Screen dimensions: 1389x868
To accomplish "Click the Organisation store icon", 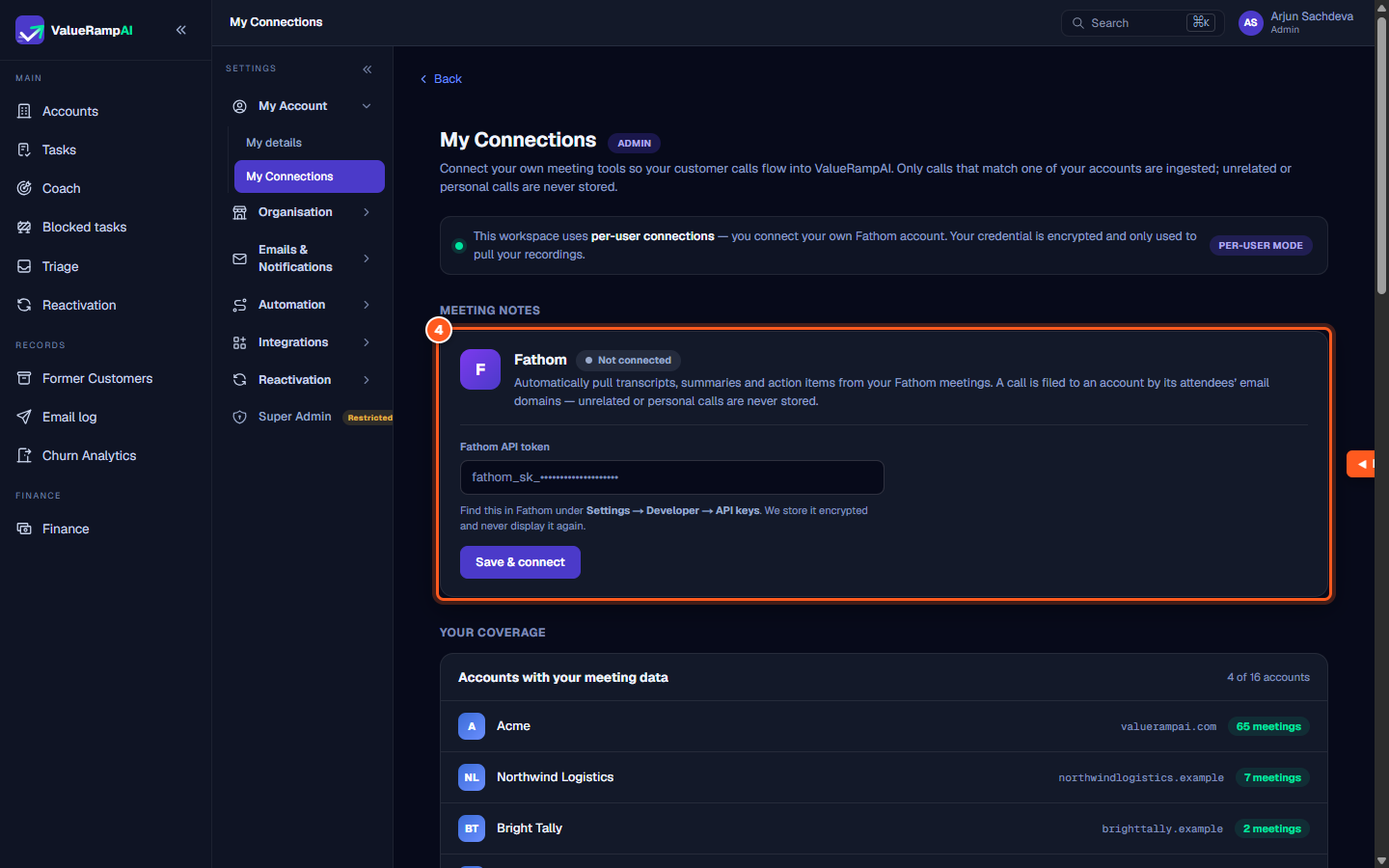I will (x=240, y=212).
